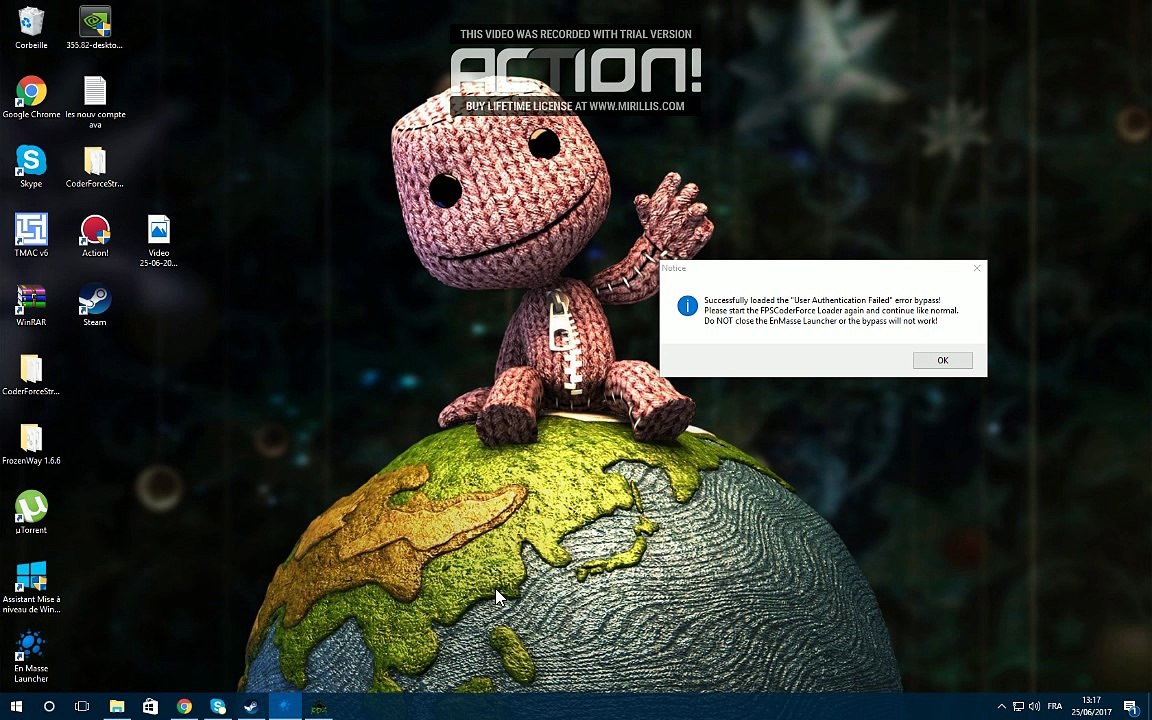Open Cortana search circle on taskbar
This screenshot has height=720, width=1152.
tap(49, 706)
